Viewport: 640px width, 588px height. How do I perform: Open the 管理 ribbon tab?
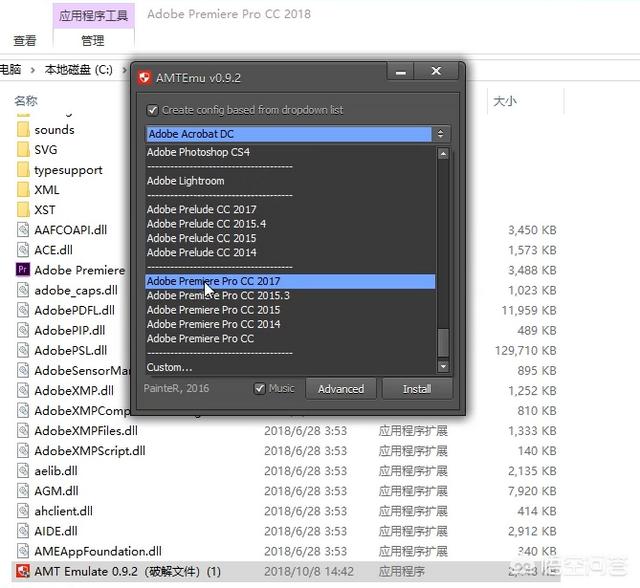(x=93, y=41)
